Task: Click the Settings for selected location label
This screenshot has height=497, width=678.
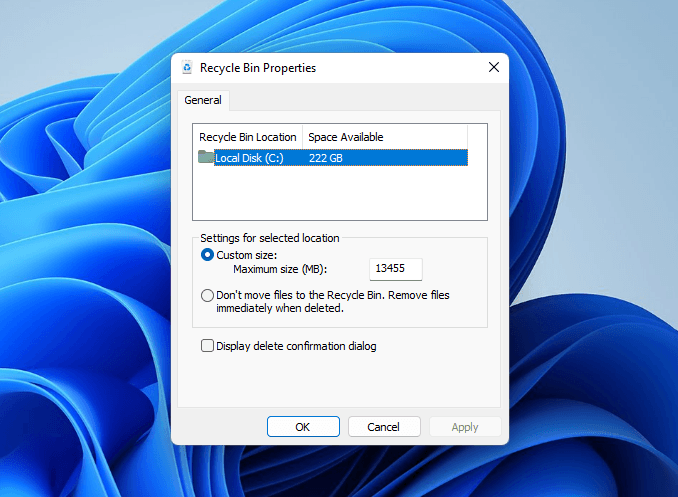Action: pos(269,238)
